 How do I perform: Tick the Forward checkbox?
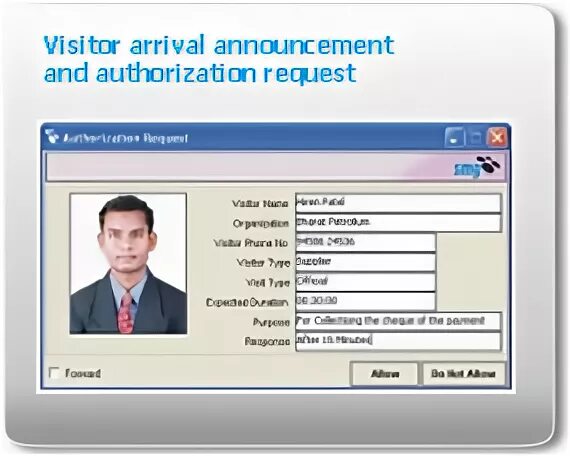click(x=55, y=373)
